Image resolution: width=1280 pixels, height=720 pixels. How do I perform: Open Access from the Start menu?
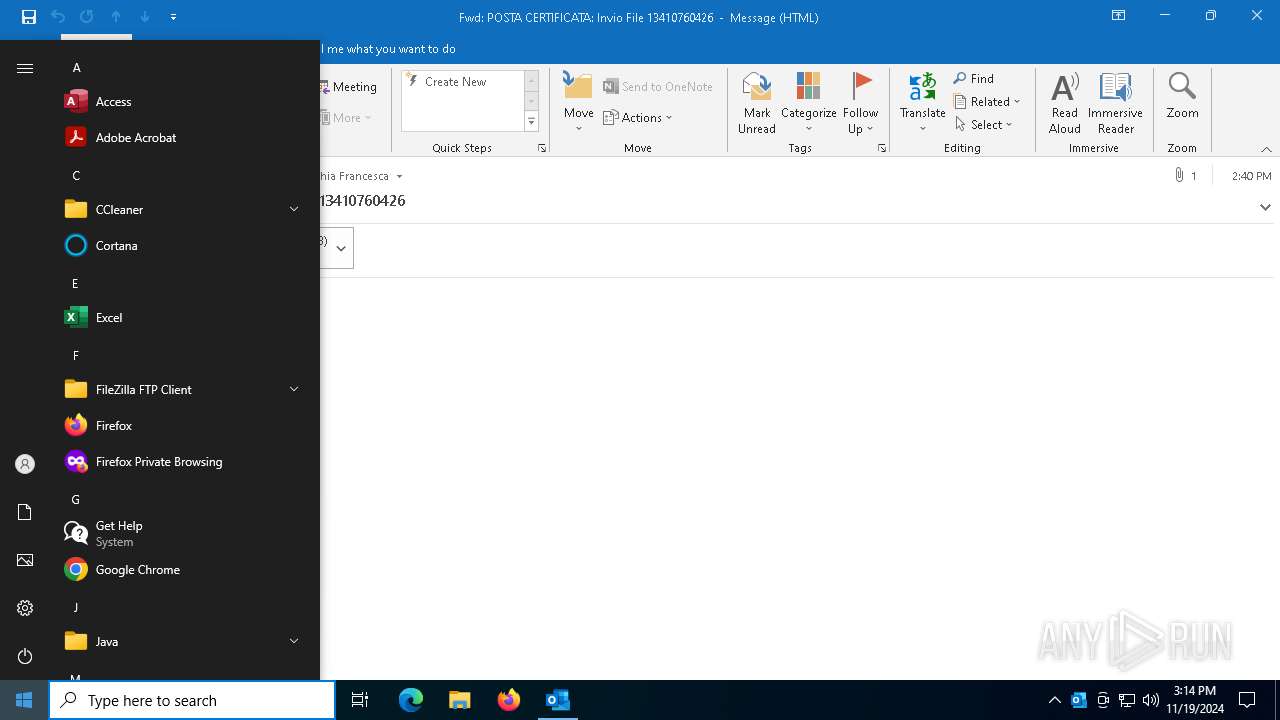tap(185, 101)
